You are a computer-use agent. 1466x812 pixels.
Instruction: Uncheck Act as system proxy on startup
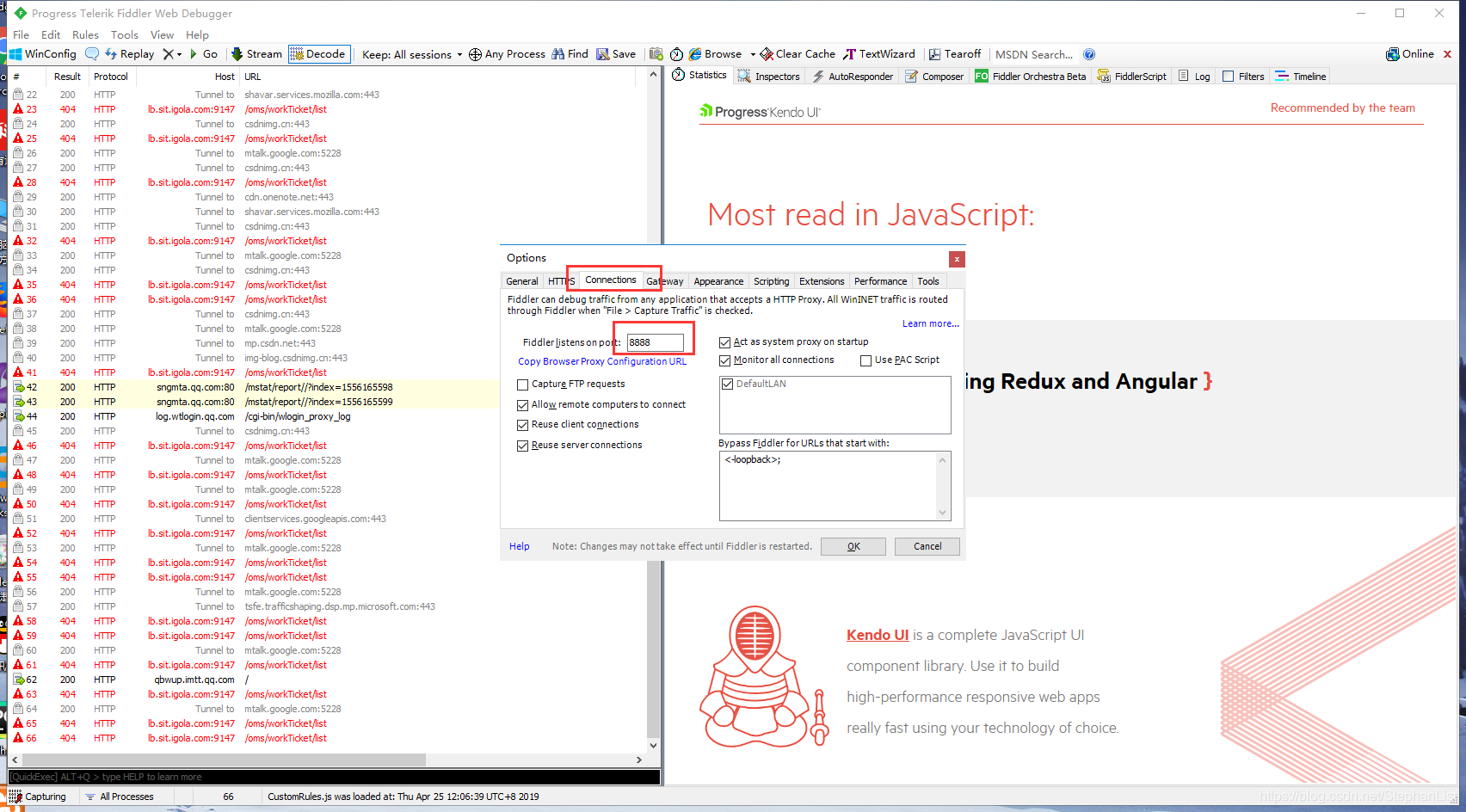725,342
